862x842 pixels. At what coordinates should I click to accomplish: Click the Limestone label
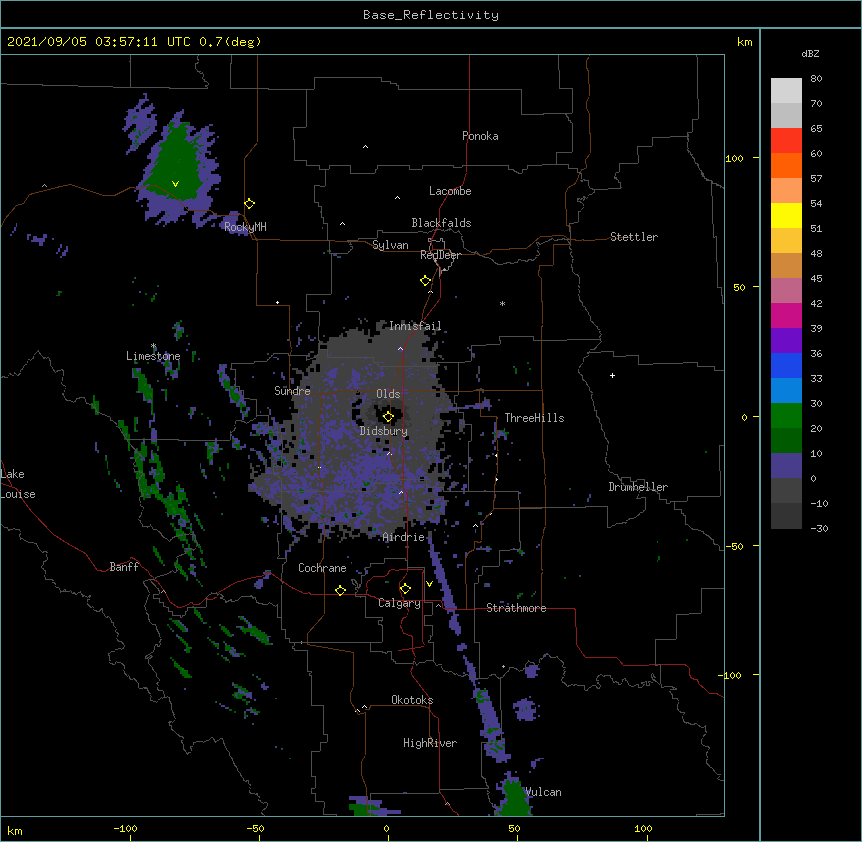(x=153, y=356)
